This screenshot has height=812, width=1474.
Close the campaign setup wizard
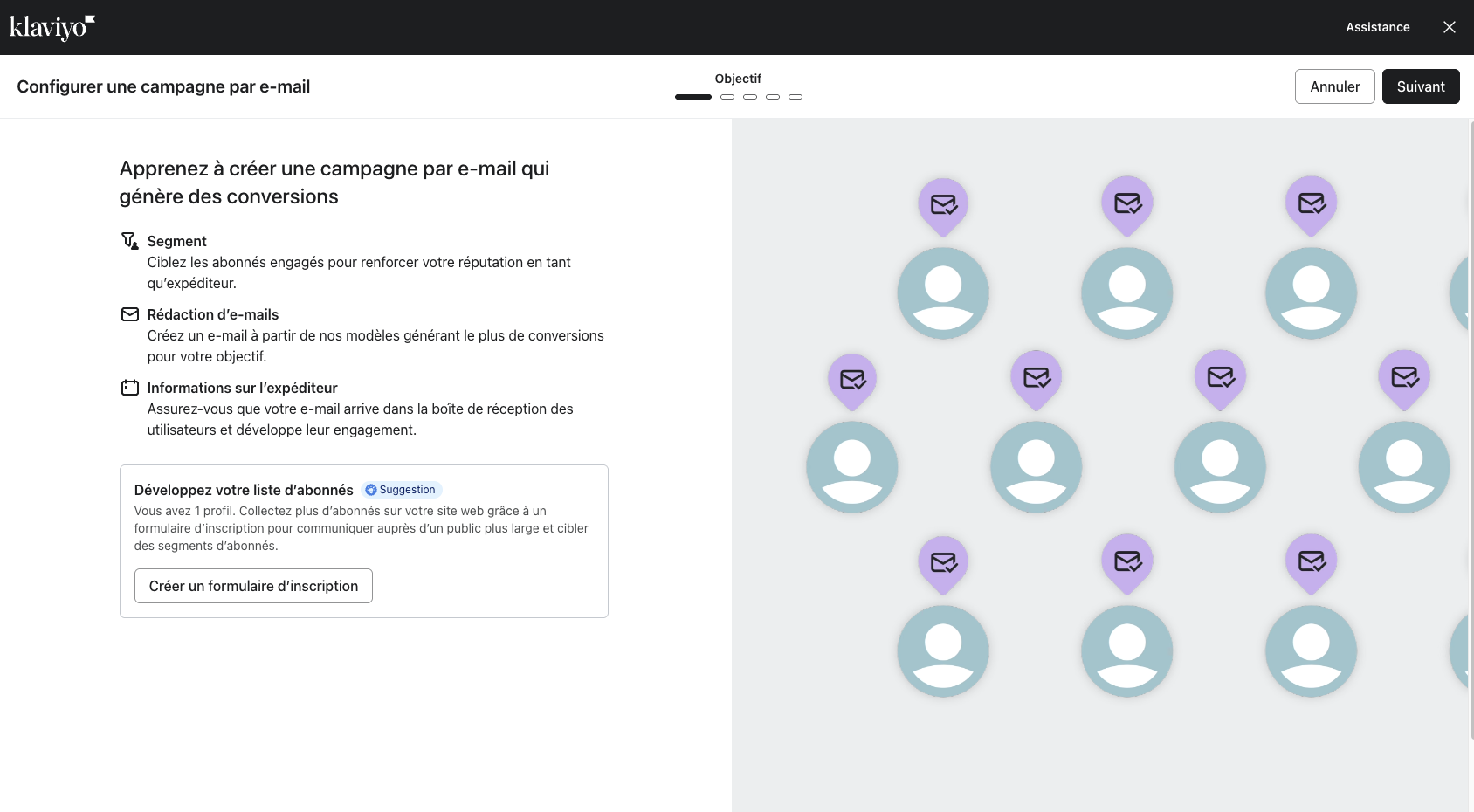coord(1449,27)
